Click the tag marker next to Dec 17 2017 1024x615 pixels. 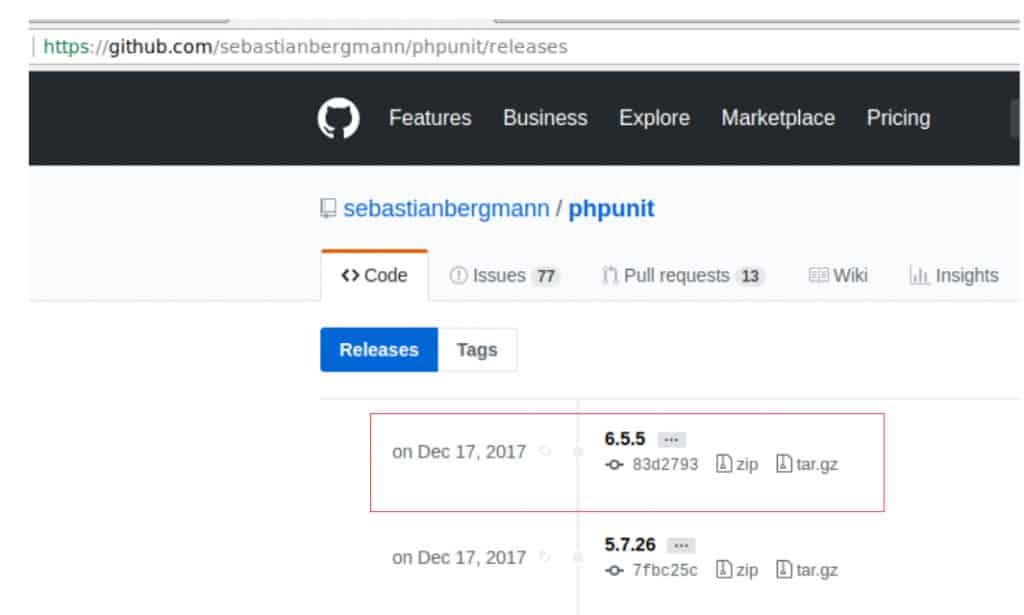[x=547, y=451]
